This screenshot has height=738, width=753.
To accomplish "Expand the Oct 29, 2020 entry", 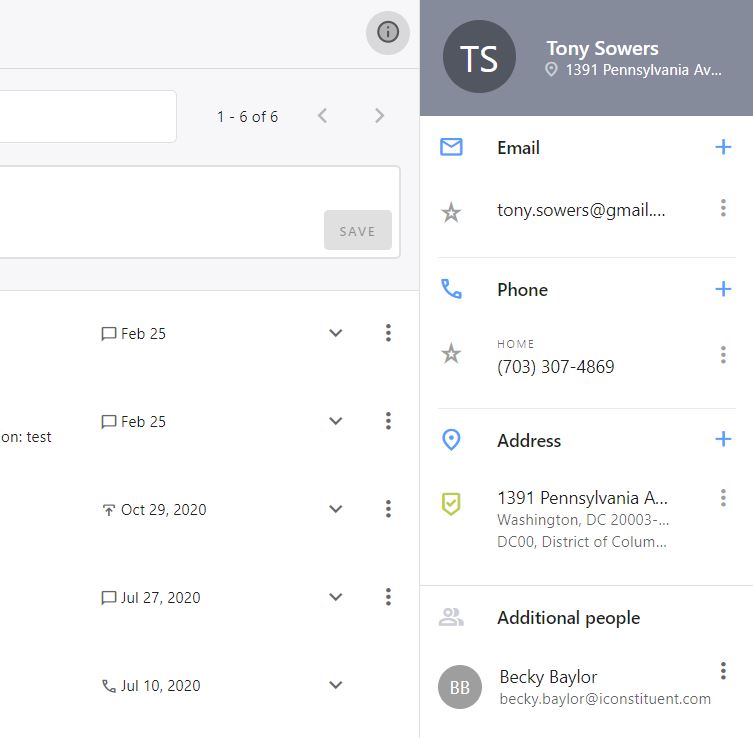I will click(336, 509).
